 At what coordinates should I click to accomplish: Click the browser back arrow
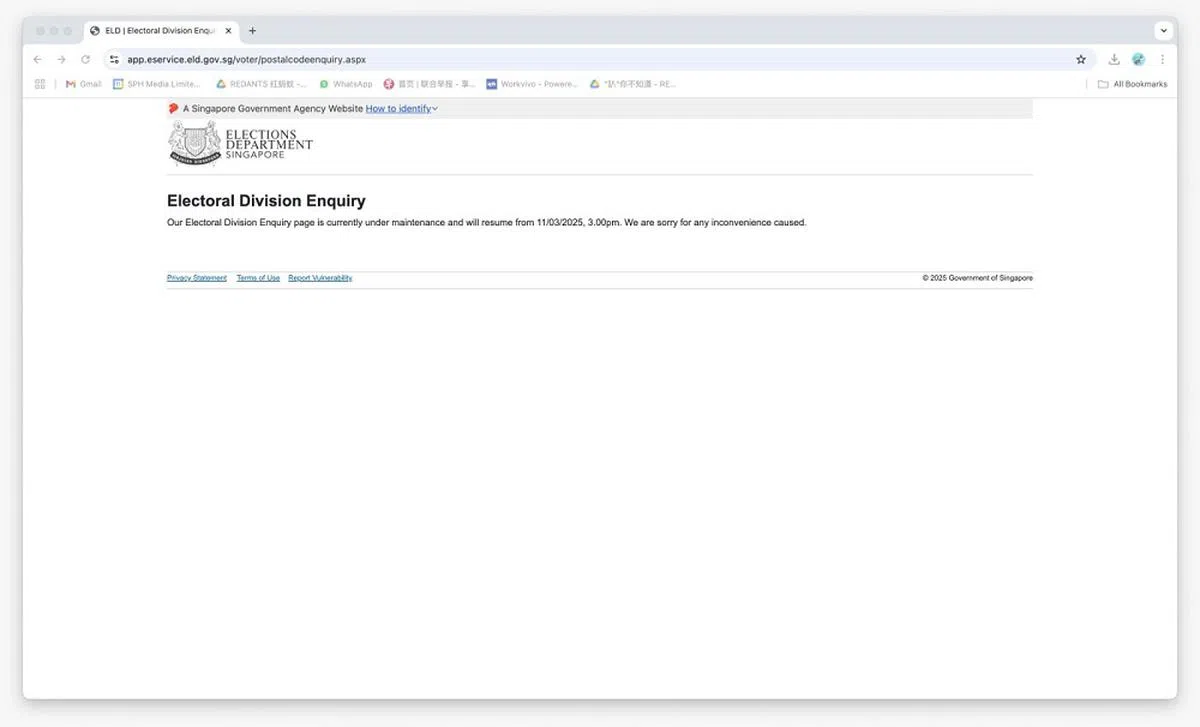pos(38,60)
